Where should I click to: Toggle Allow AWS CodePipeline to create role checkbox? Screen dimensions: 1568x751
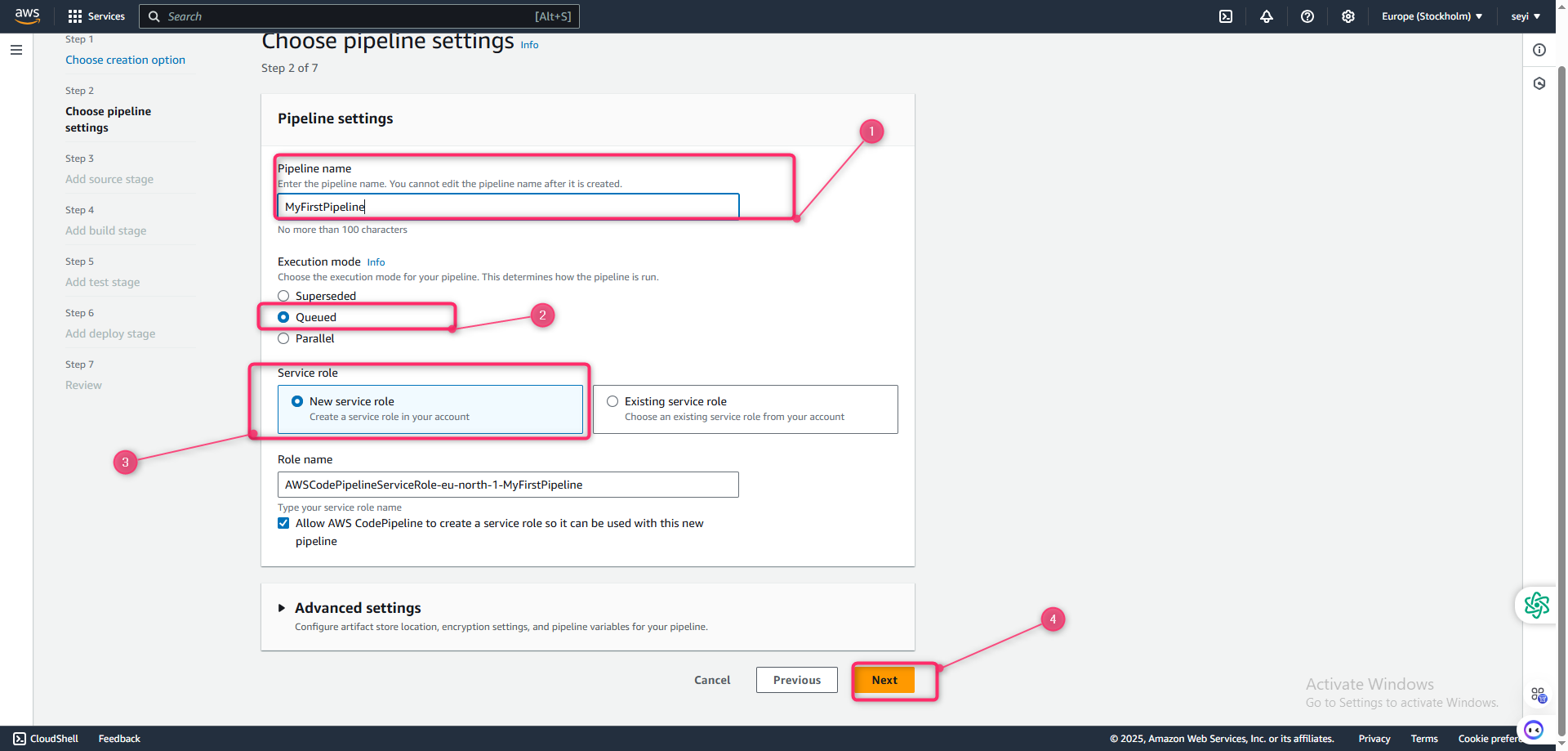[283, 523]
